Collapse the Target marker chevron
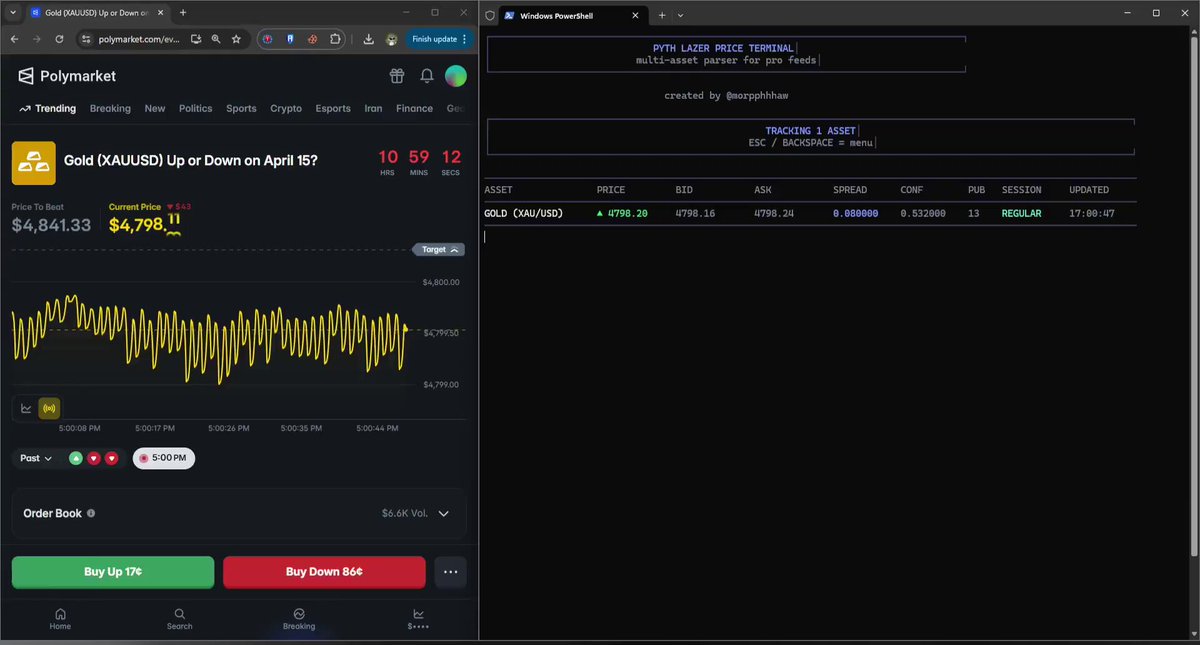 (x=455, y=250)
